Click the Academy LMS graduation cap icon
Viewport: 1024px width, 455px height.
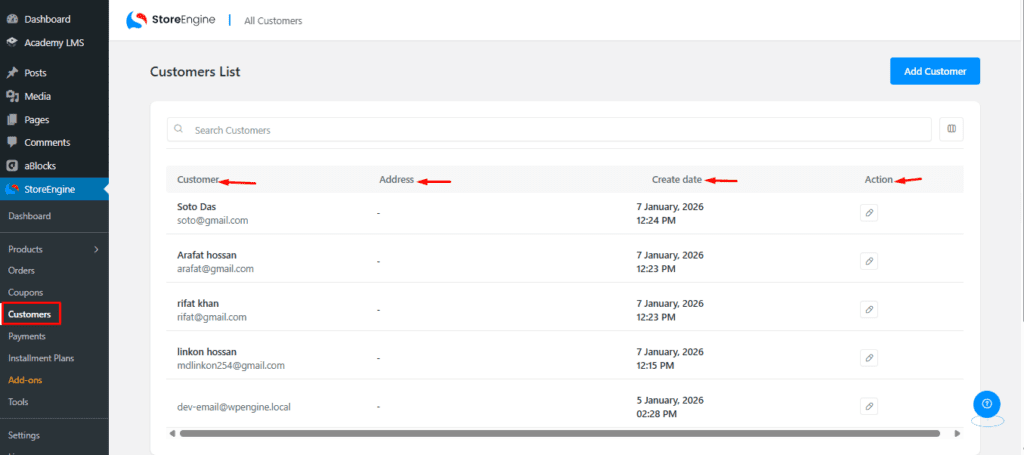tap(12, 42)
